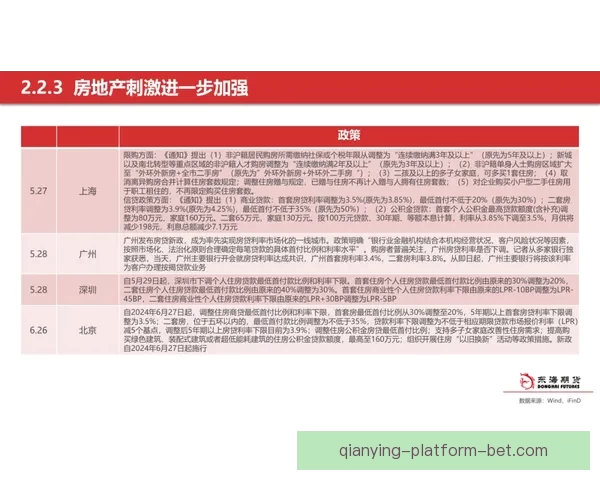Click the section number 2.2.3
Image resolution: width=600 pixels, height=480 pixels.
point(41,88)
